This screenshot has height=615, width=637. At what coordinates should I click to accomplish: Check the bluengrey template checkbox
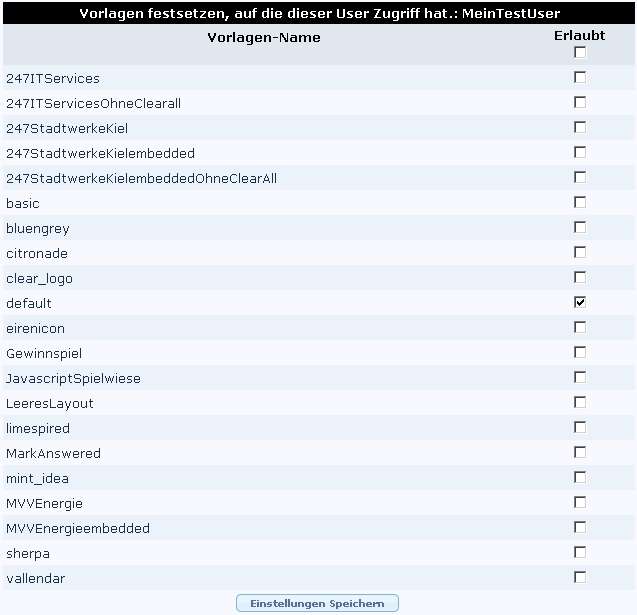tap(580, 227)
